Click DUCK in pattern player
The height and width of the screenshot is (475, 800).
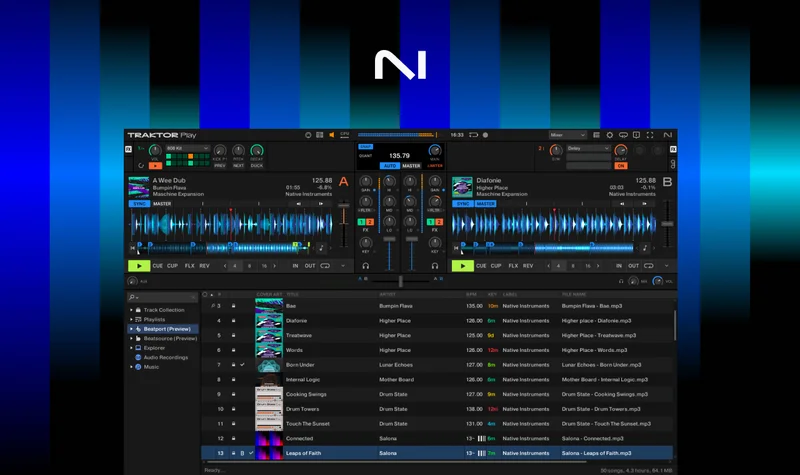point(257,166)
